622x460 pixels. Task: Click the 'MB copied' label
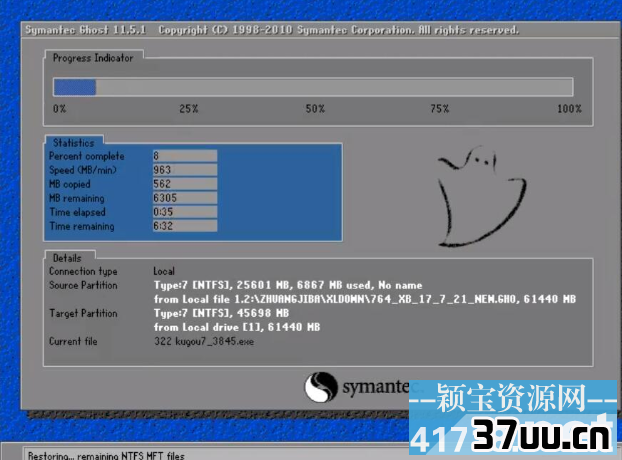click(70, 184)
